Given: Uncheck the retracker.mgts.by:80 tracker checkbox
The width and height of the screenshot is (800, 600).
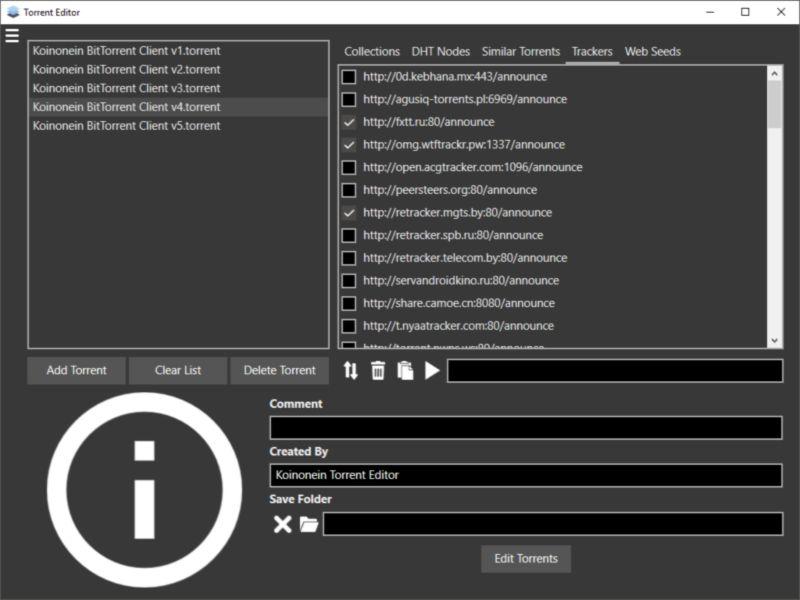Looking at the screenshot, I should pyautogui.click(x=349, y=213).
